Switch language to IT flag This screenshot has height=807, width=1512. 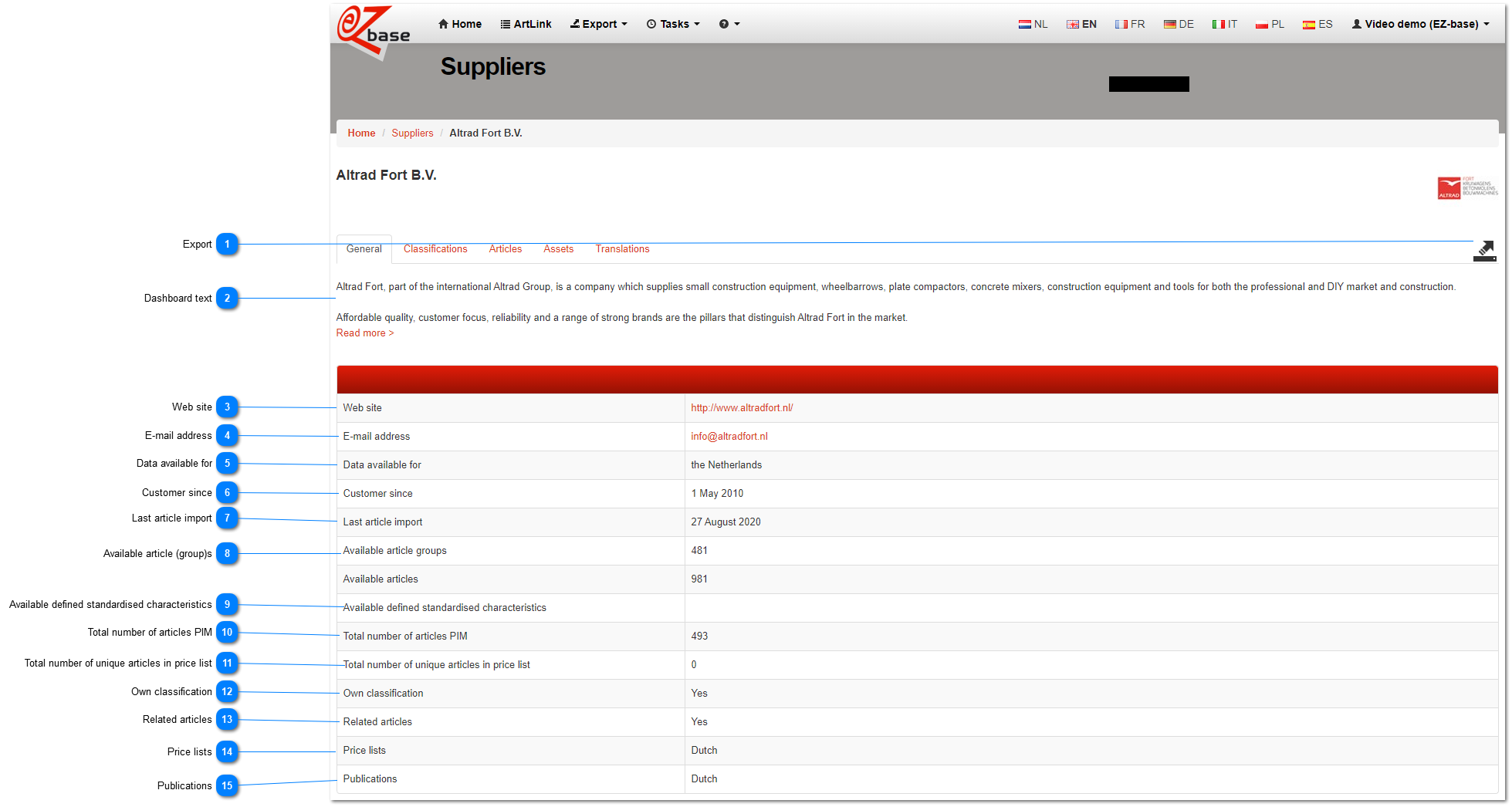point(1224,24)
